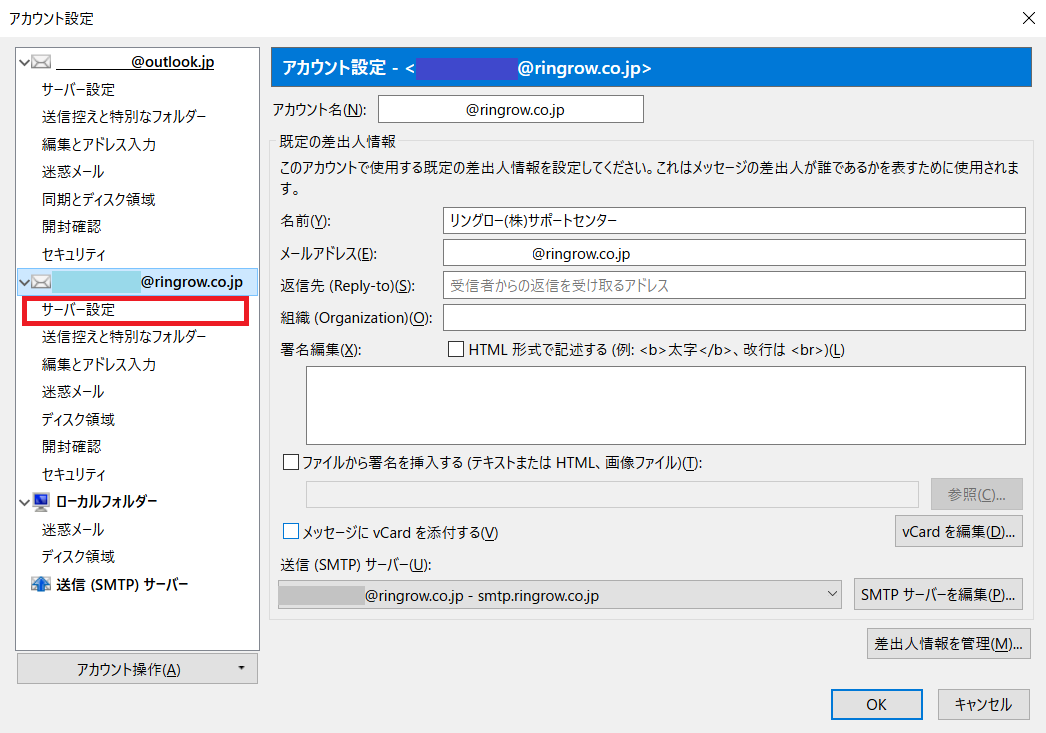This screenshot has width=1046, height=733.
Task: Click the OK button
Action: (x=876, y=704)
